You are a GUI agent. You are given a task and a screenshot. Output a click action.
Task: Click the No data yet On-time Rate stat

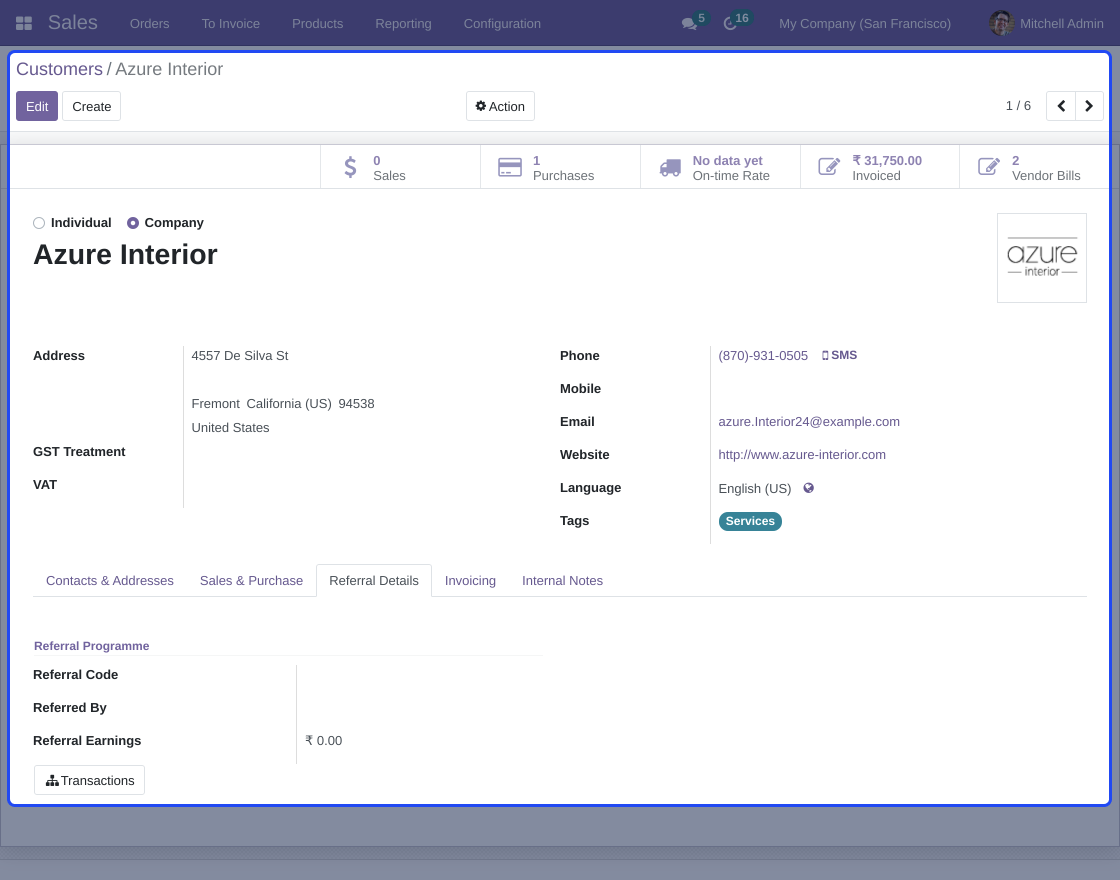[x=720, y=167]
